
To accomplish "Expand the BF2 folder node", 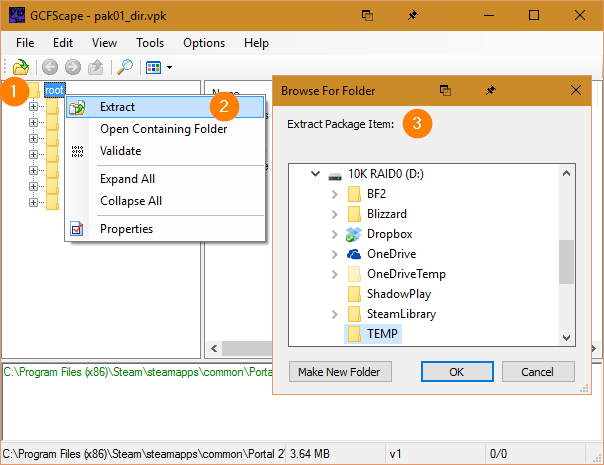I will coord(334,194).
